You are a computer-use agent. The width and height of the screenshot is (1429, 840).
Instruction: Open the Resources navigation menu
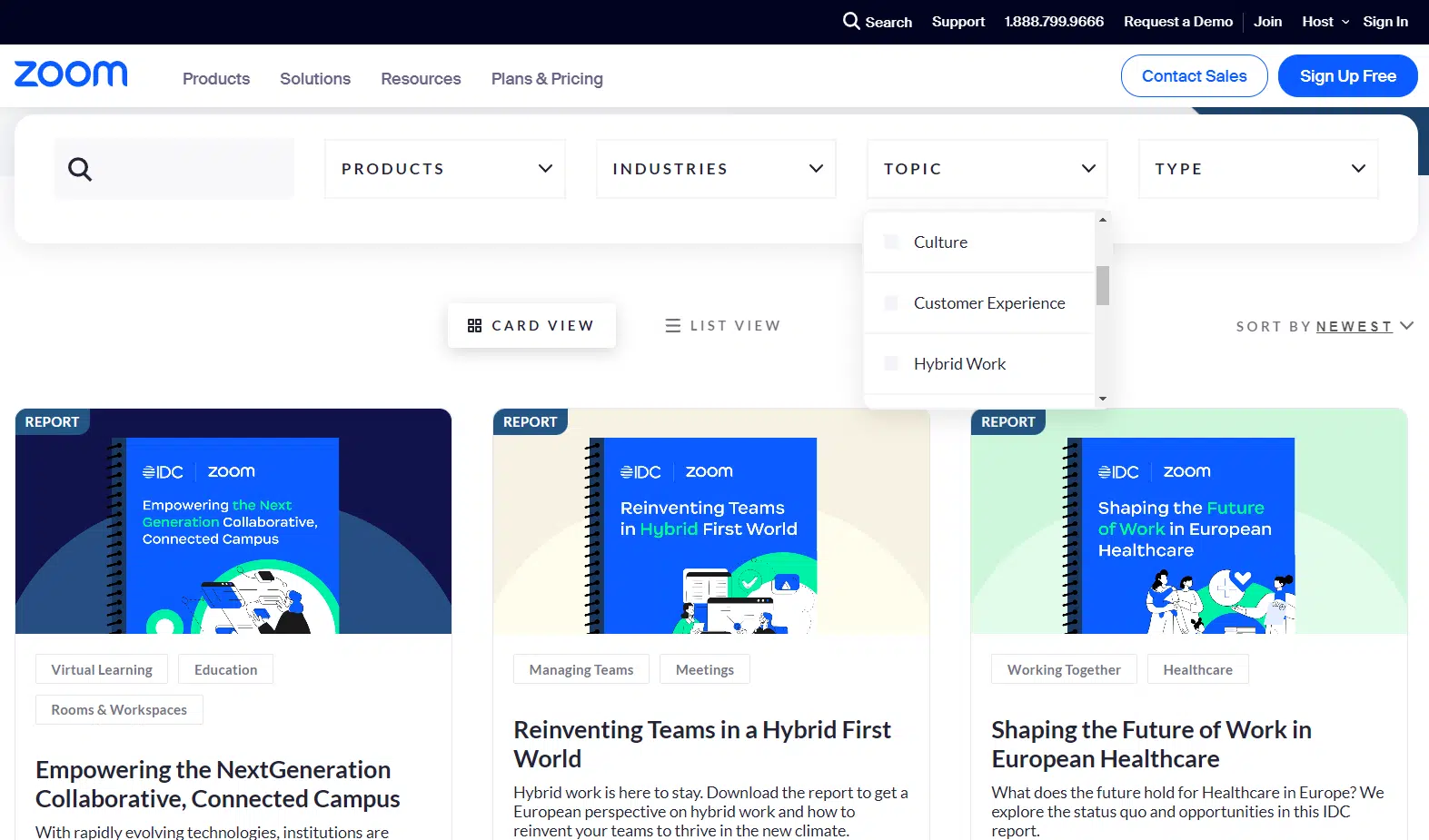421,79
